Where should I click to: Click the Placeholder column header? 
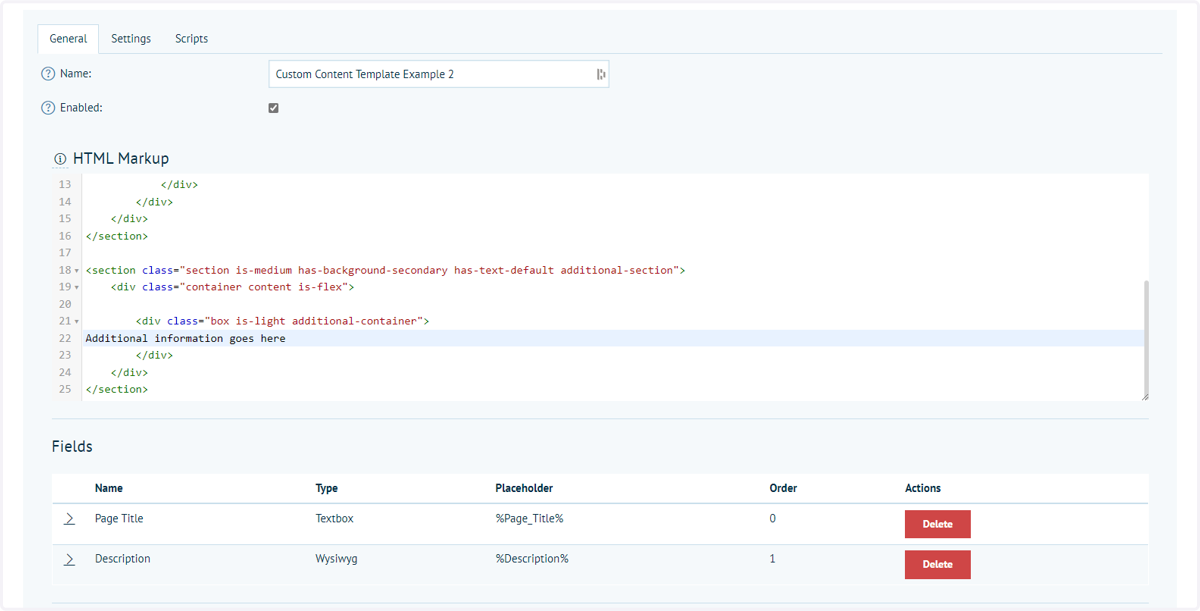coord(524,488)
